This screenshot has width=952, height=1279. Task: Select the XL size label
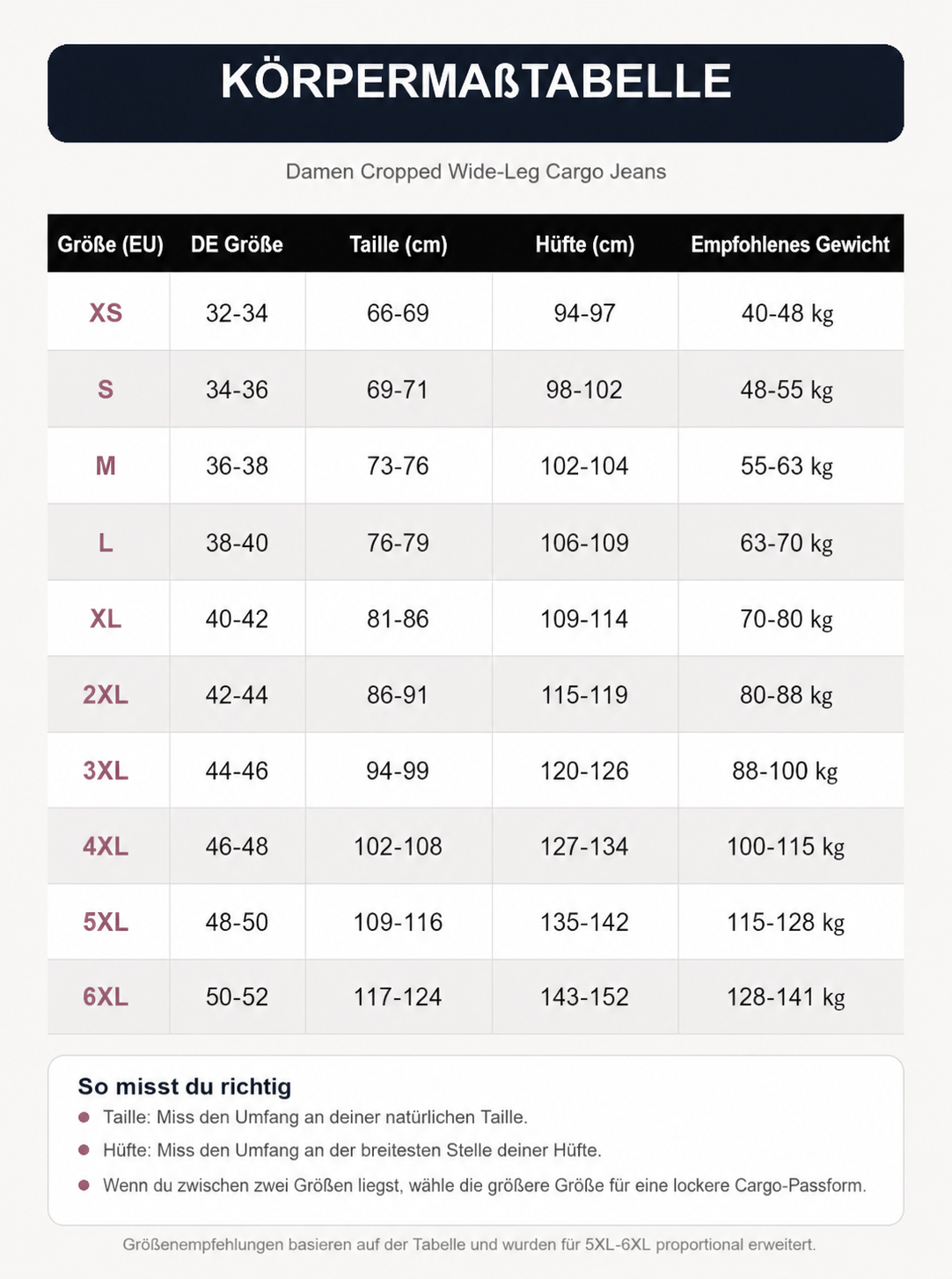pyautogui.click(x=106, y=619)
